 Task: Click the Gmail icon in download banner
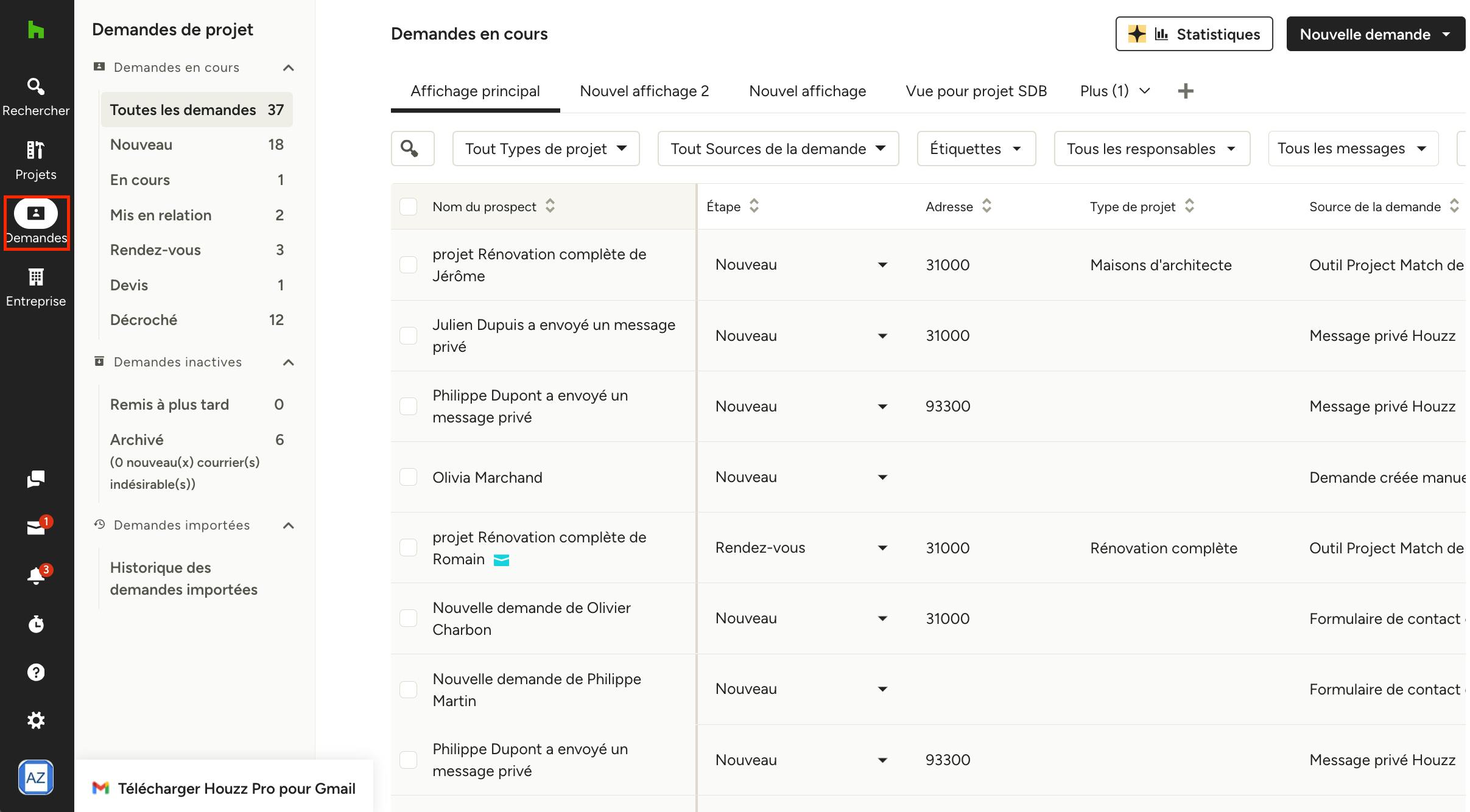coord(100,788)
